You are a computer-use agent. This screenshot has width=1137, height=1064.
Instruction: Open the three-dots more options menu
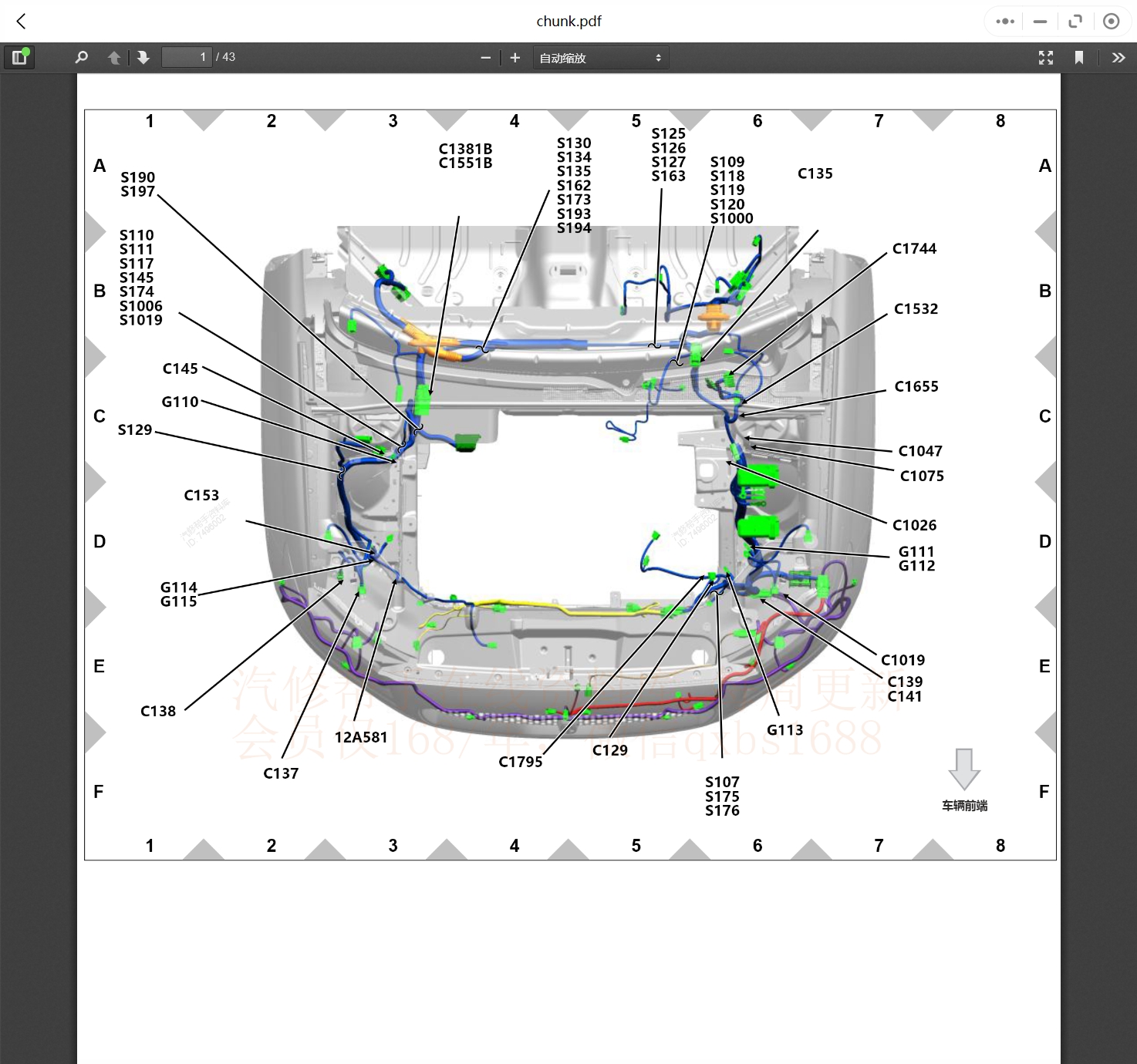[1004, 22]
